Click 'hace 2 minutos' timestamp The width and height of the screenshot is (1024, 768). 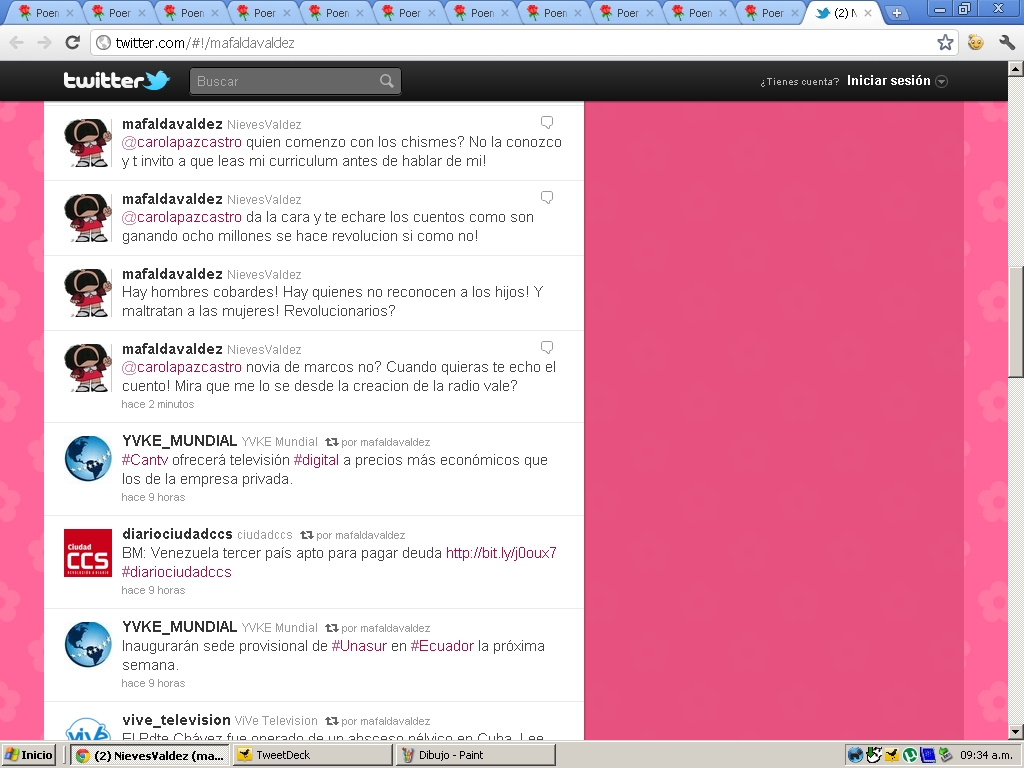tap(157, 404)
